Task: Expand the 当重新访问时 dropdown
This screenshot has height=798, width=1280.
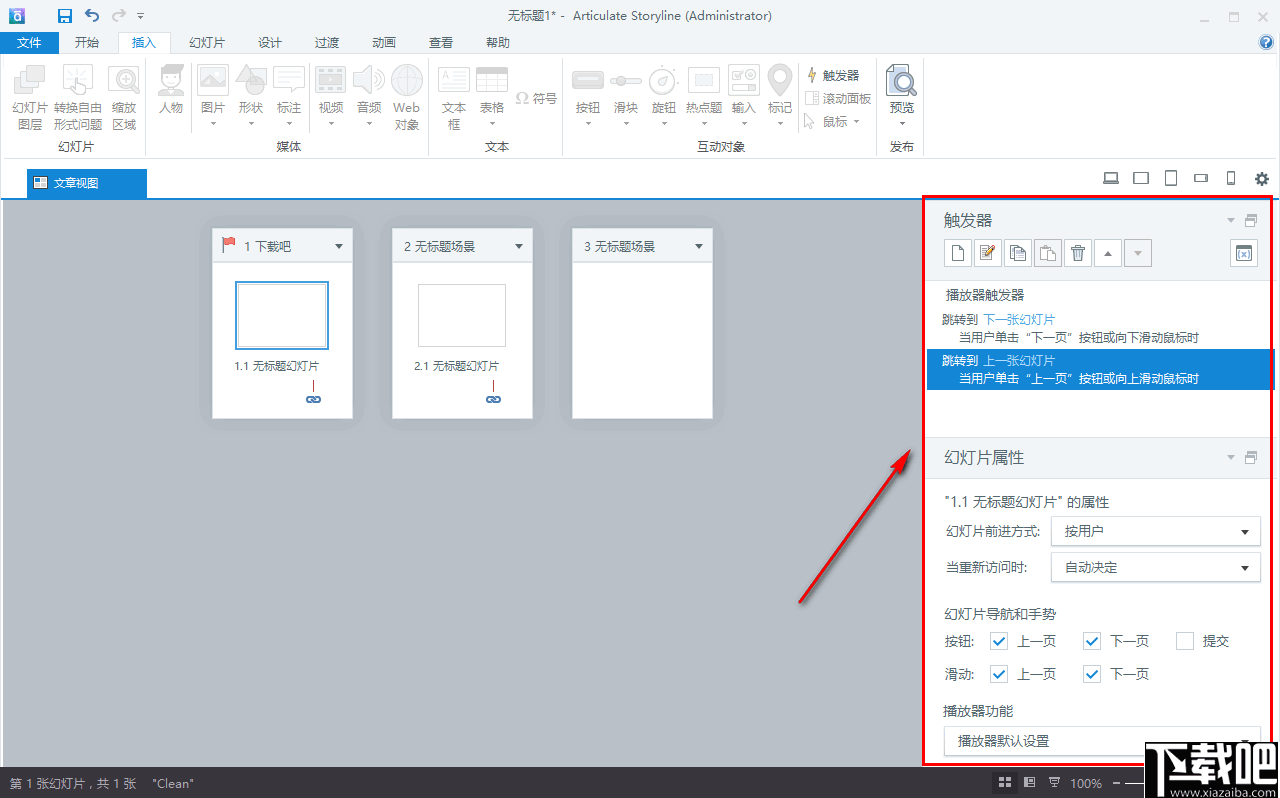Action: click(x=1244, y=567)
